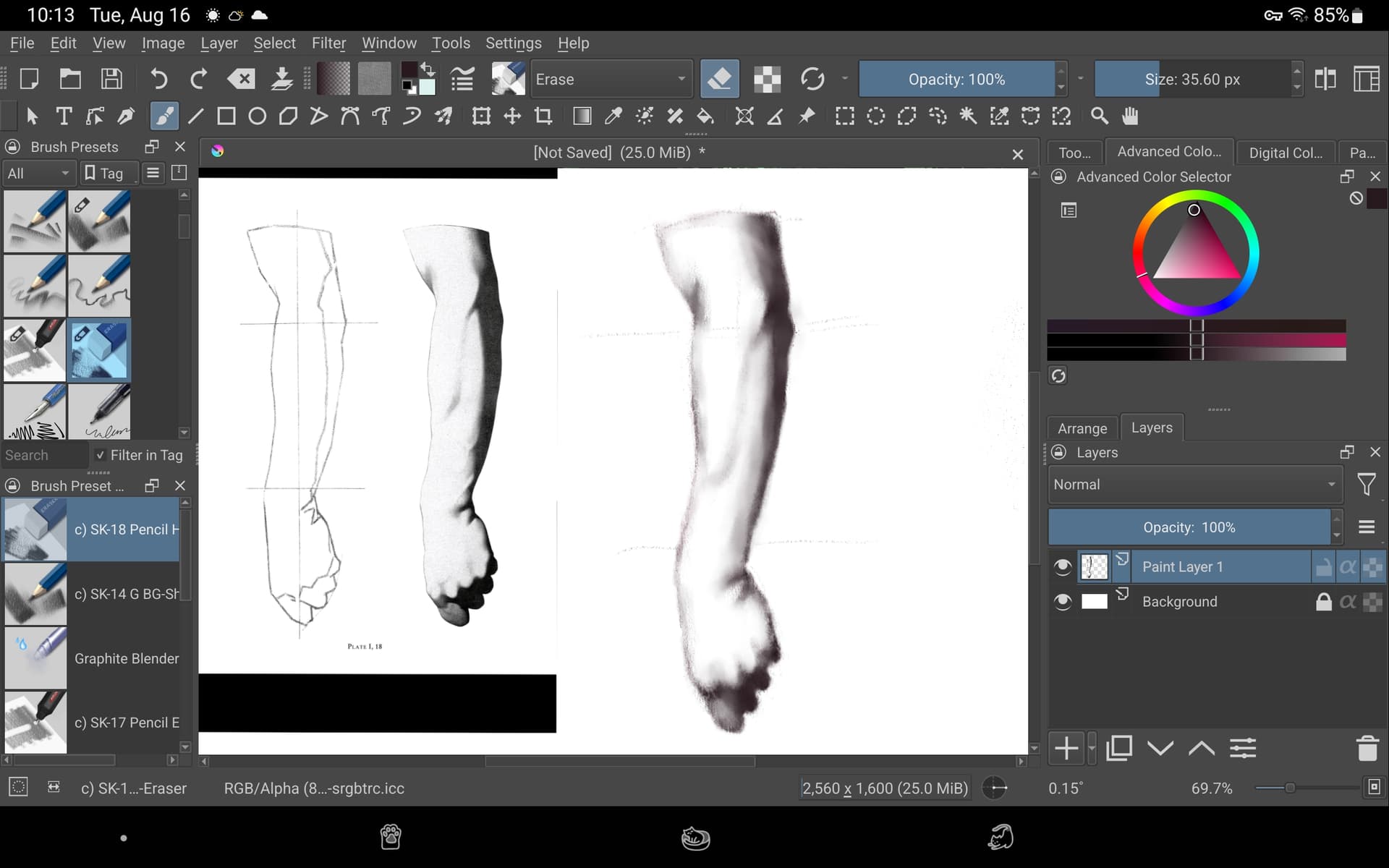Select the Transform tool
The image size is (1389, 868).
coord(481,116)
